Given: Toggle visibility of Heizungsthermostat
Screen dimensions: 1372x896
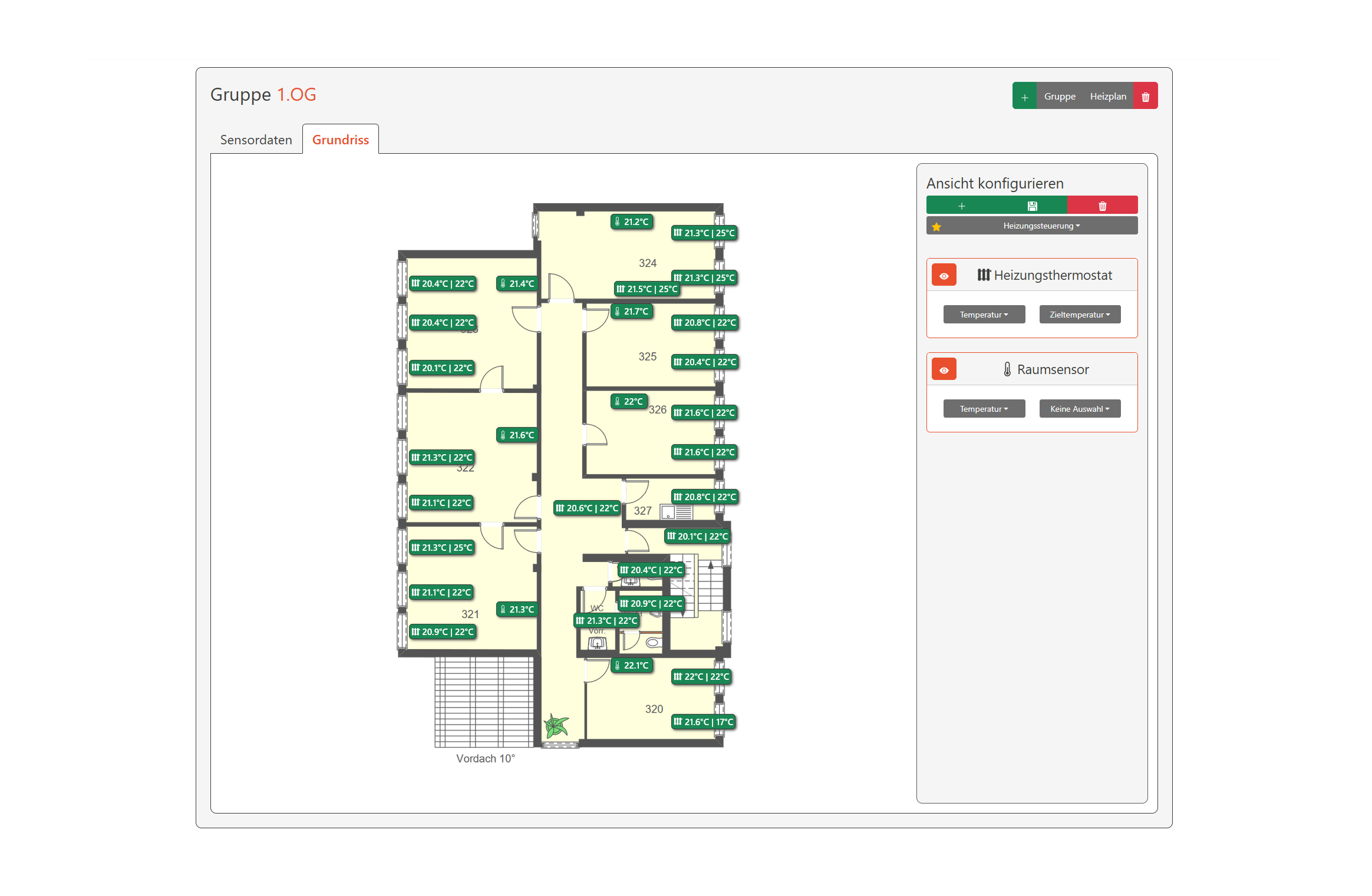Looking at the screenshot, I should coord(944,276).
